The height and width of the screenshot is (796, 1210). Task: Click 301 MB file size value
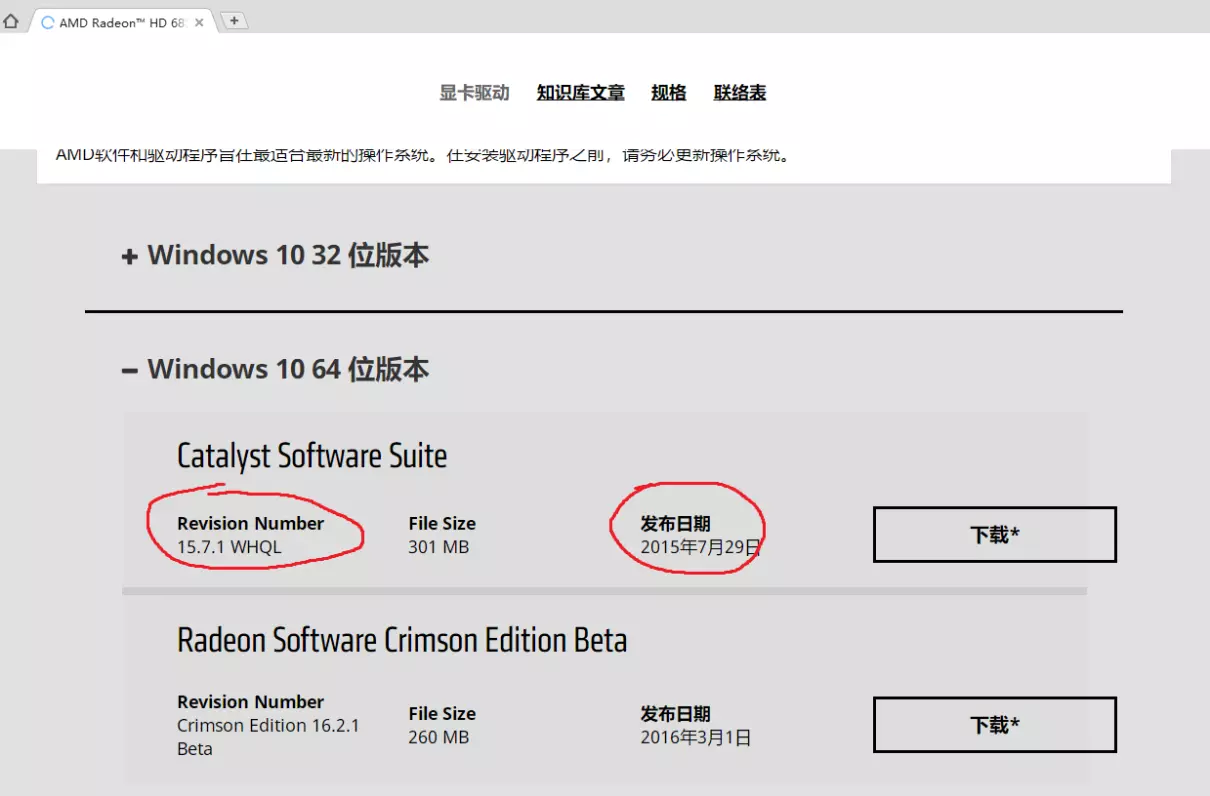point(438,547)
